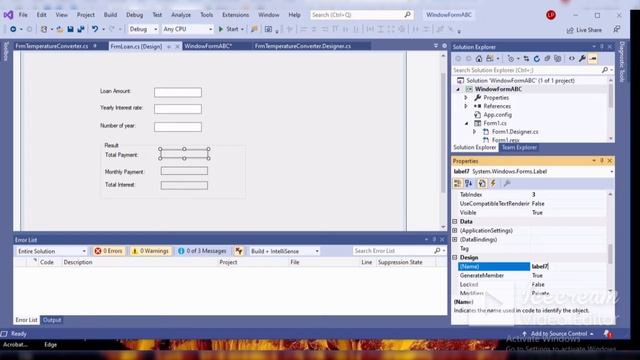Viewport: 640px width, 360px height.
Task: Click the Yearly Interest rate text box
Action: click(178, 109)
